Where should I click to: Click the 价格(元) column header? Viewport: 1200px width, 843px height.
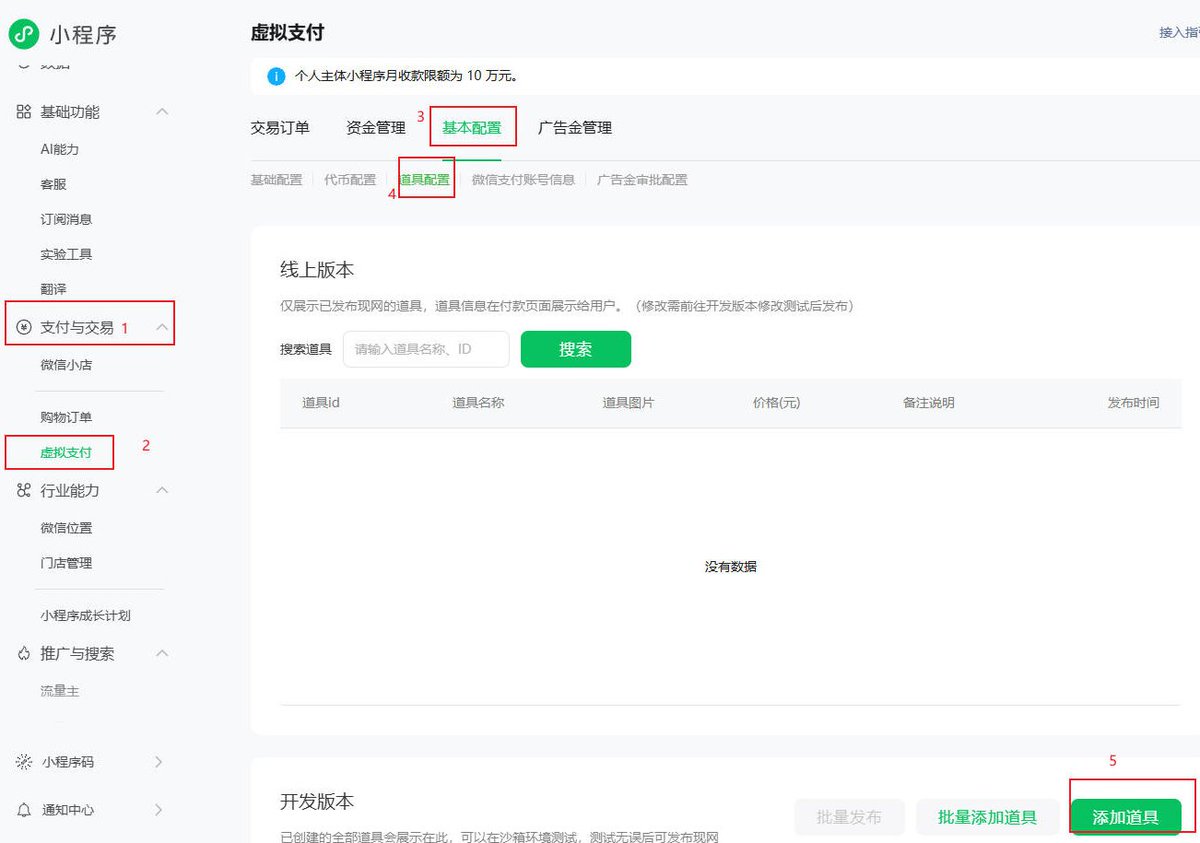[x=777, y=403]
